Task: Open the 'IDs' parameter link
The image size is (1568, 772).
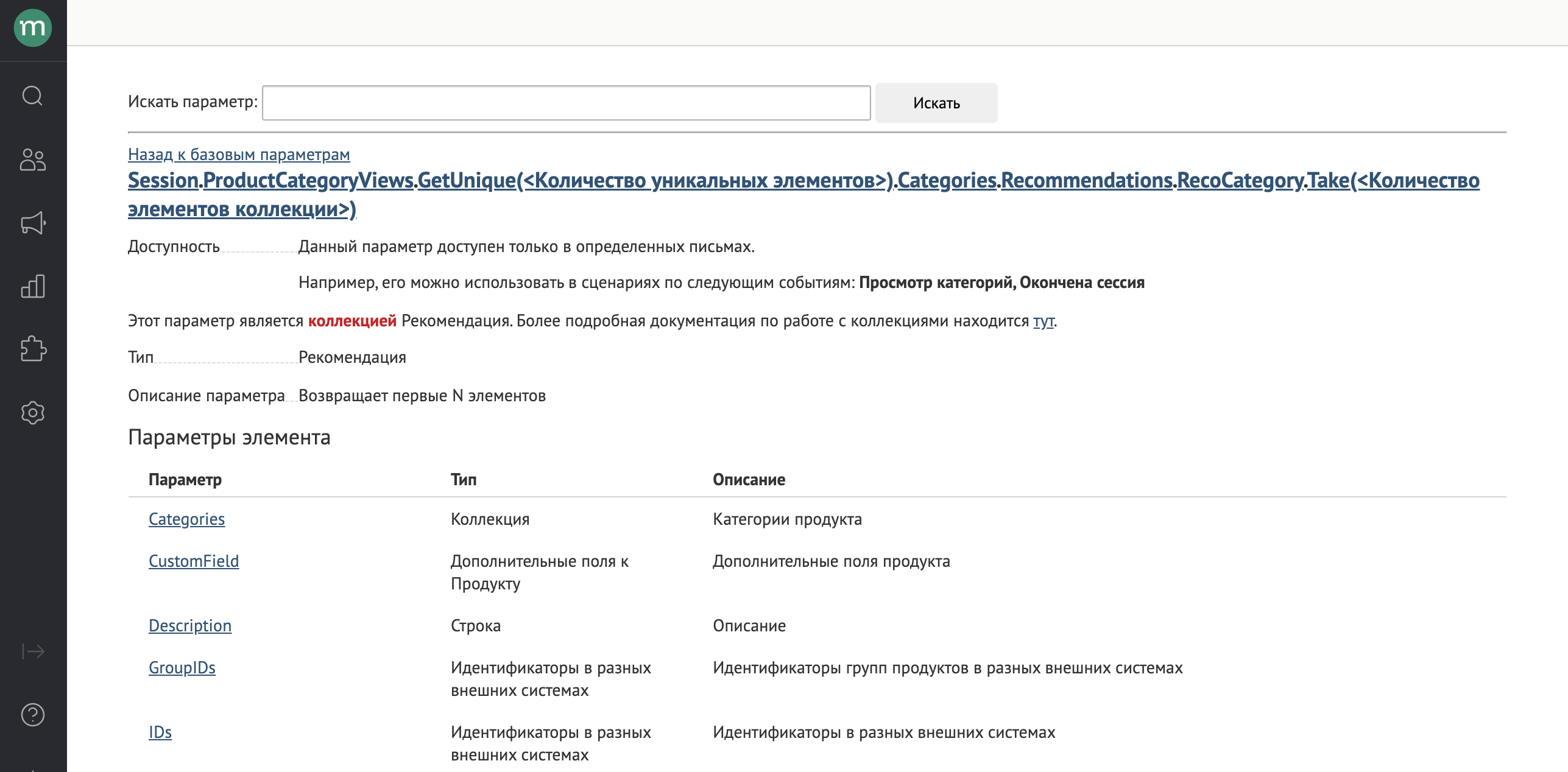Action: coord(160,732)
